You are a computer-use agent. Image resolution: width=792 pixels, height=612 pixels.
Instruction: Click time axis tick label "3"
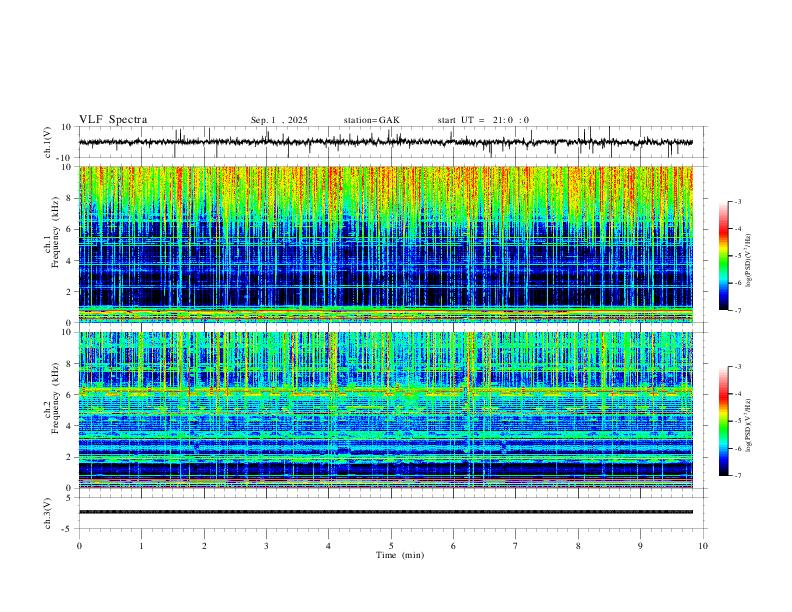pyautogui.click(x=266, y=546)
